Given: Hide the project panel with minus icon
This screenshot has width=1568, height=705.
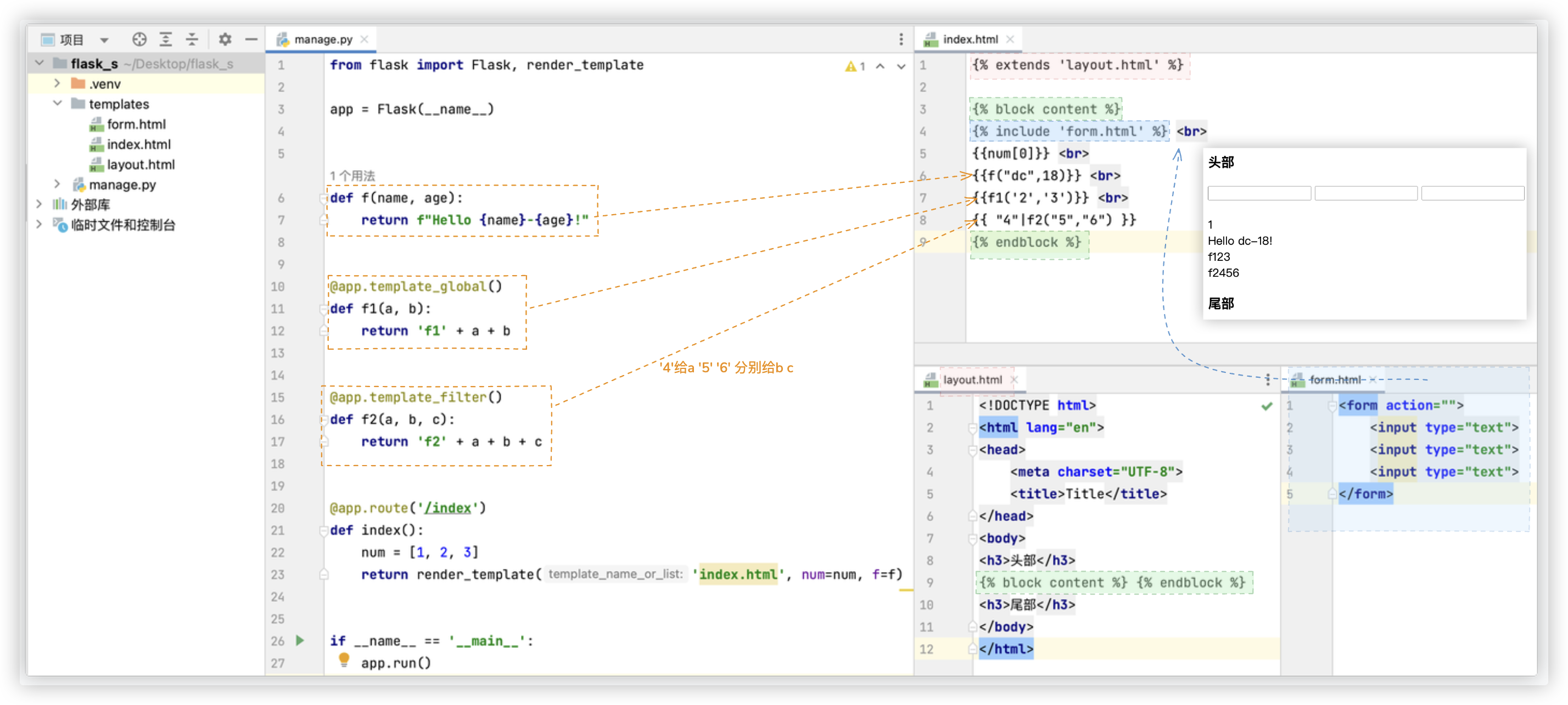Looking at the screenshot, I should [x=251, y=40].
